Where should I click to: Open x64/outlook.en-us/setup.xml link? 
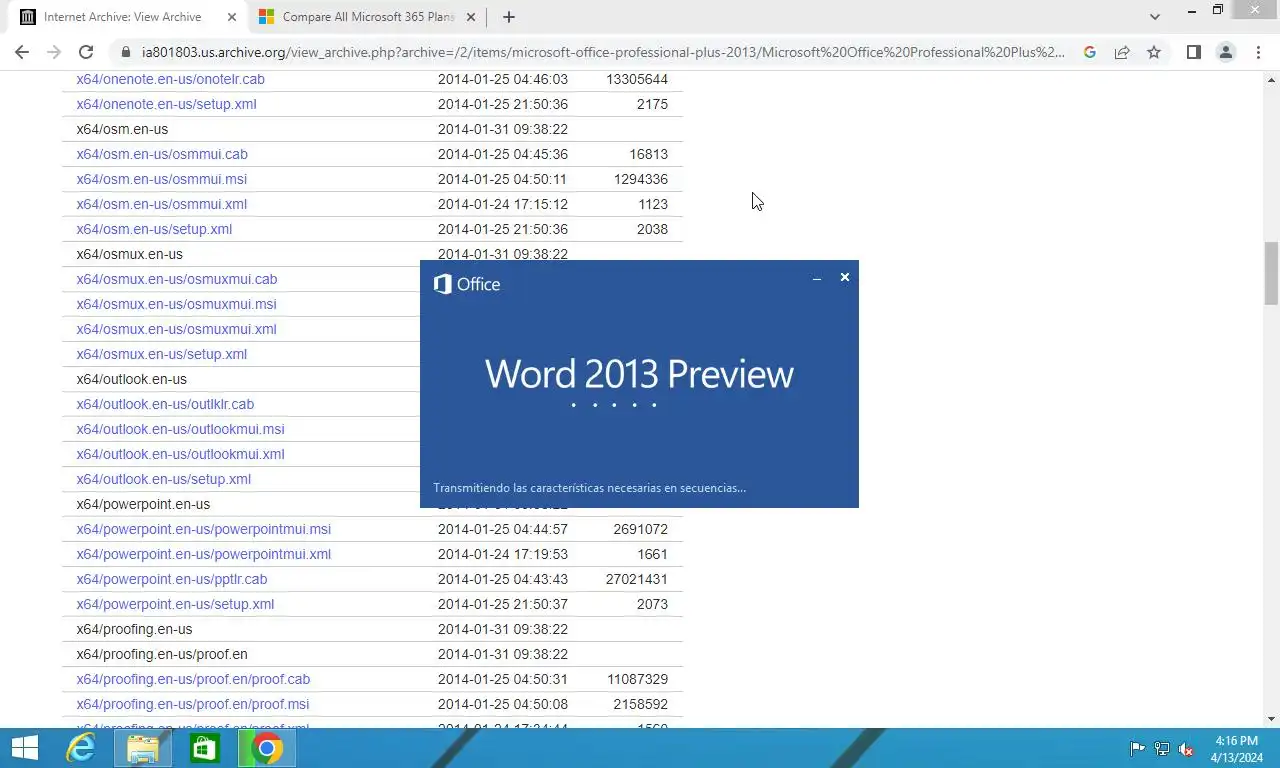click(163, 479)
